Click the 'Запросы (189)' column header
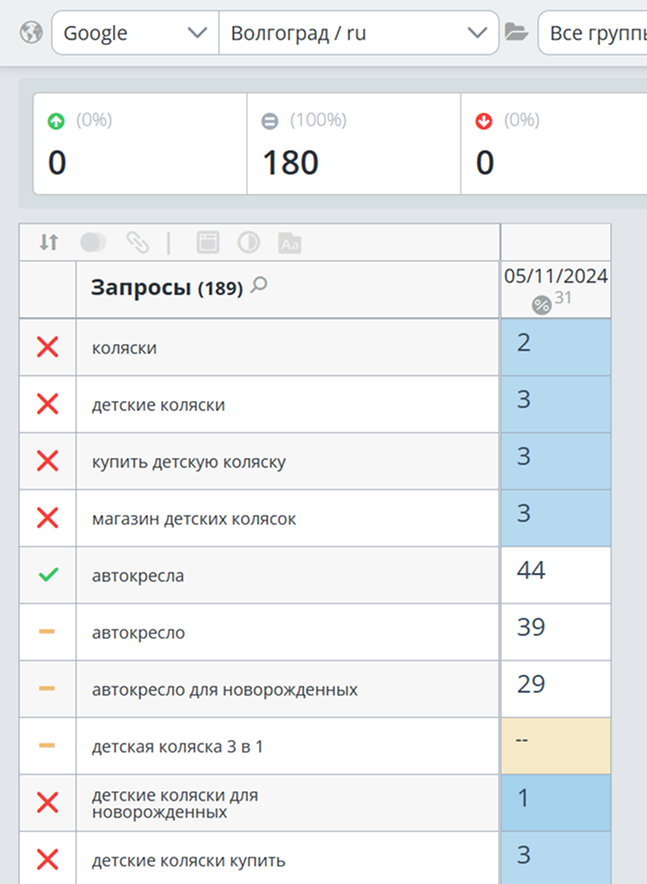Image resolution: width=647 pixels, height=884 pixels. pos(167,289)
